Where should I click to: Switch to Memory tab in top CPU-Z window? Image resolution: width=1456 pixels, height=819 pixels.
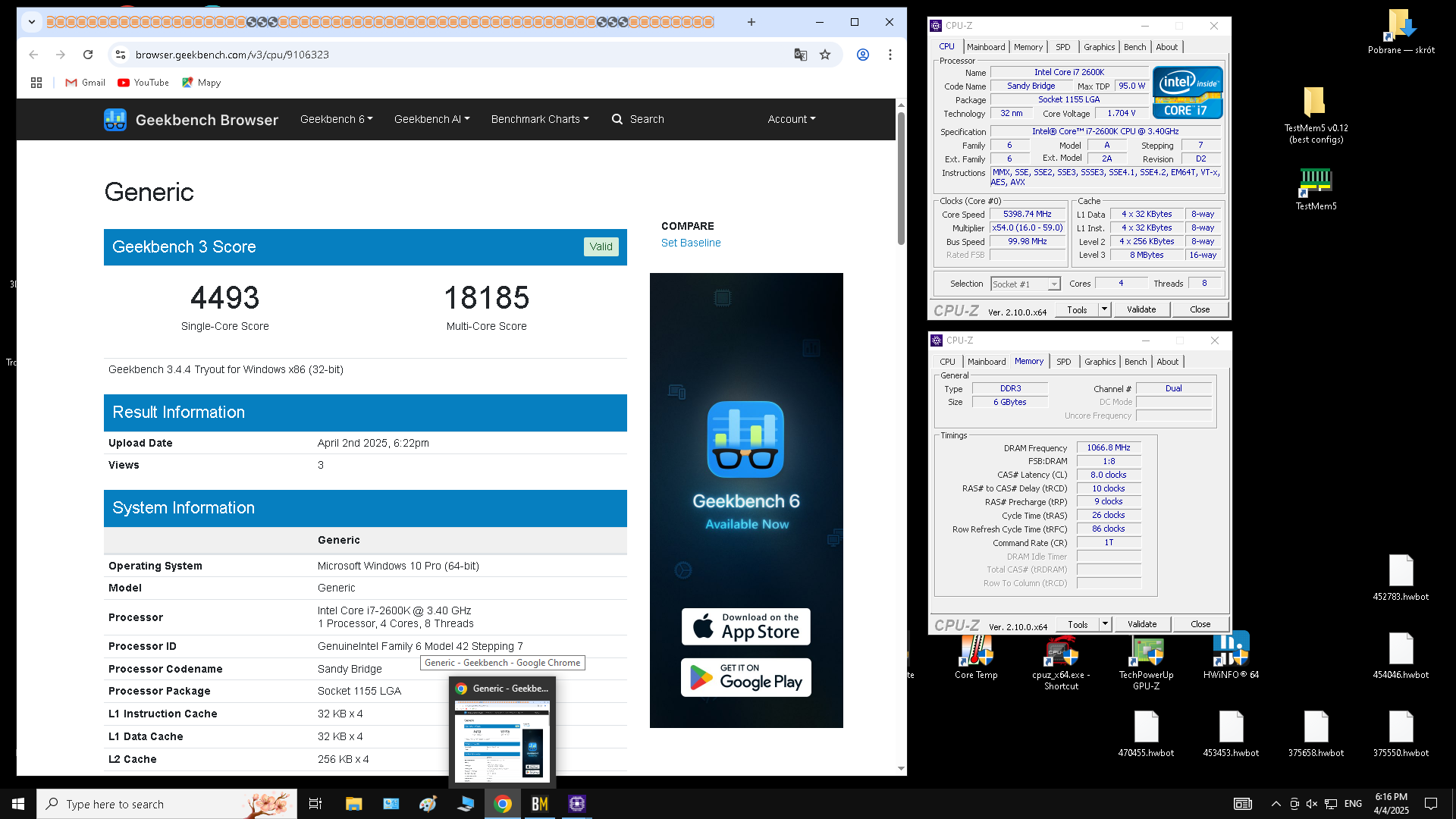[1028, 47]
